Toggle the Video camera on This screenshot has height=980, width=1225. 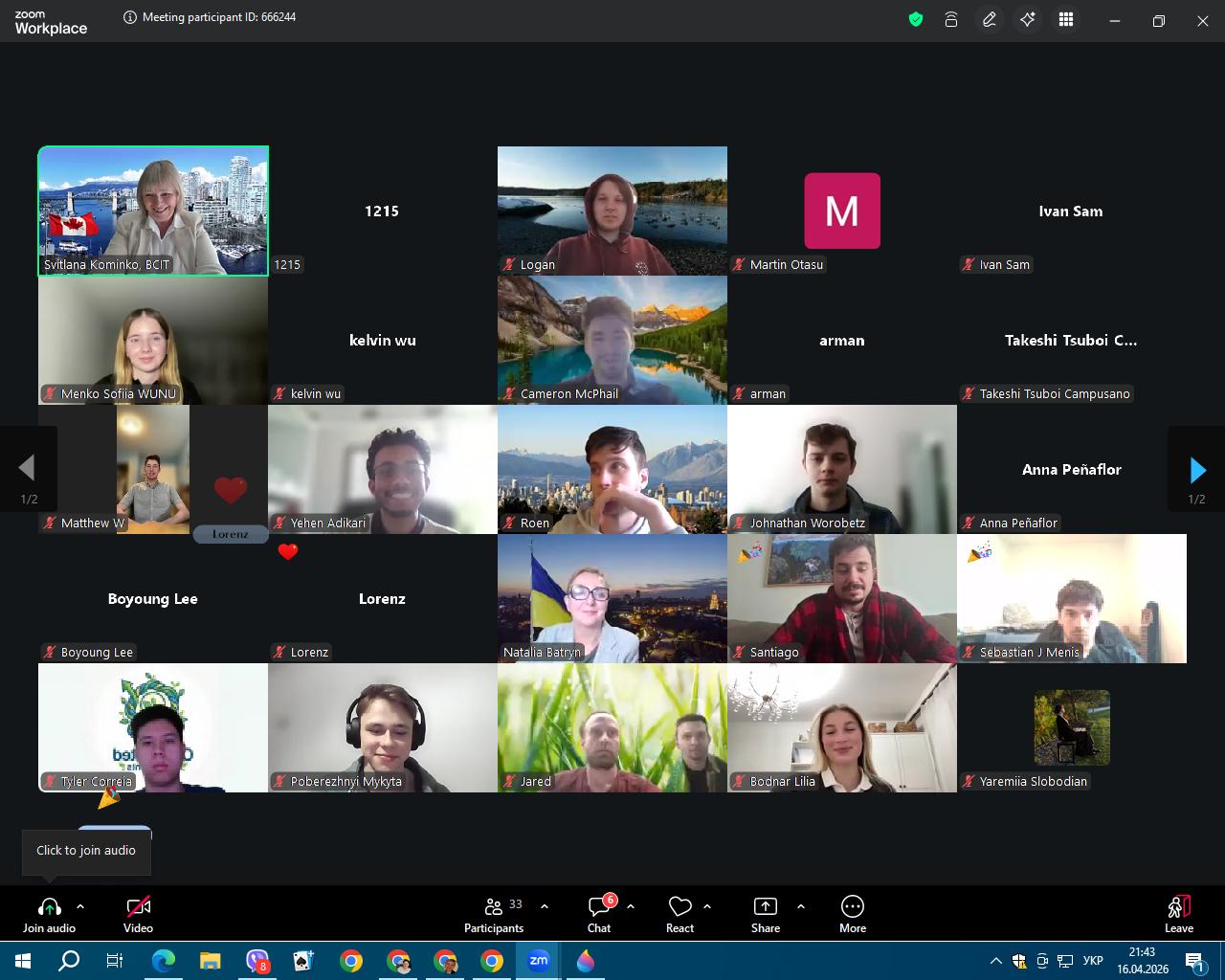point(138,914)
